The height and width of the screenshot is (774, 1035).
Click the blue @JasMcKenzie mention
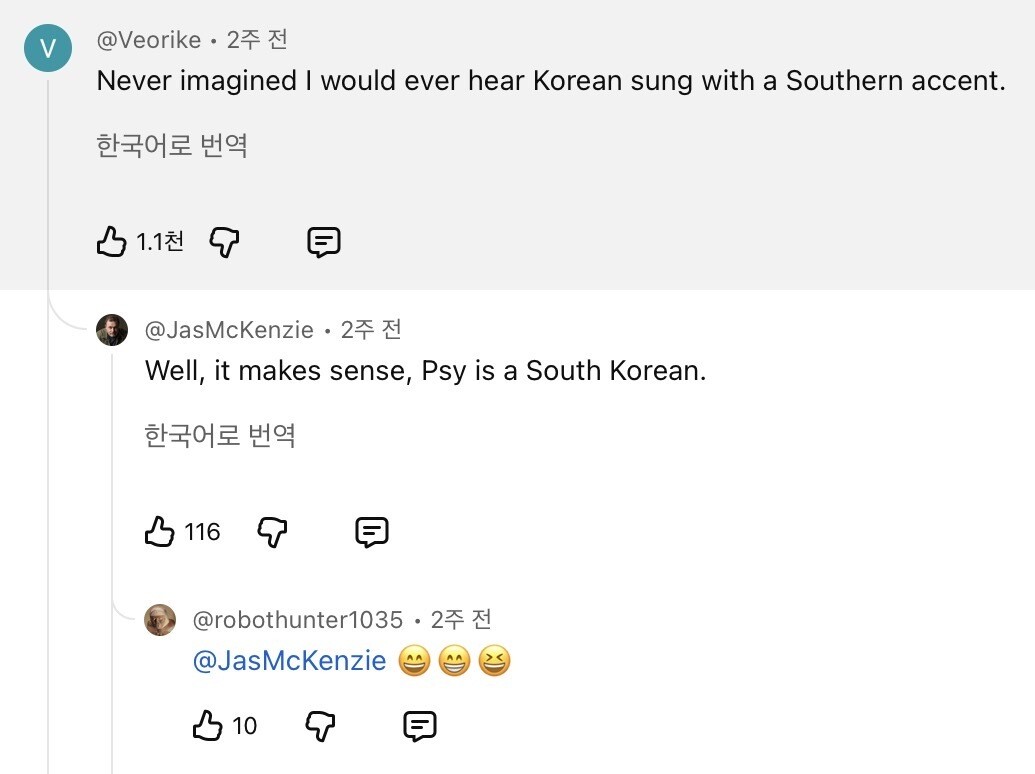point(289,661)
